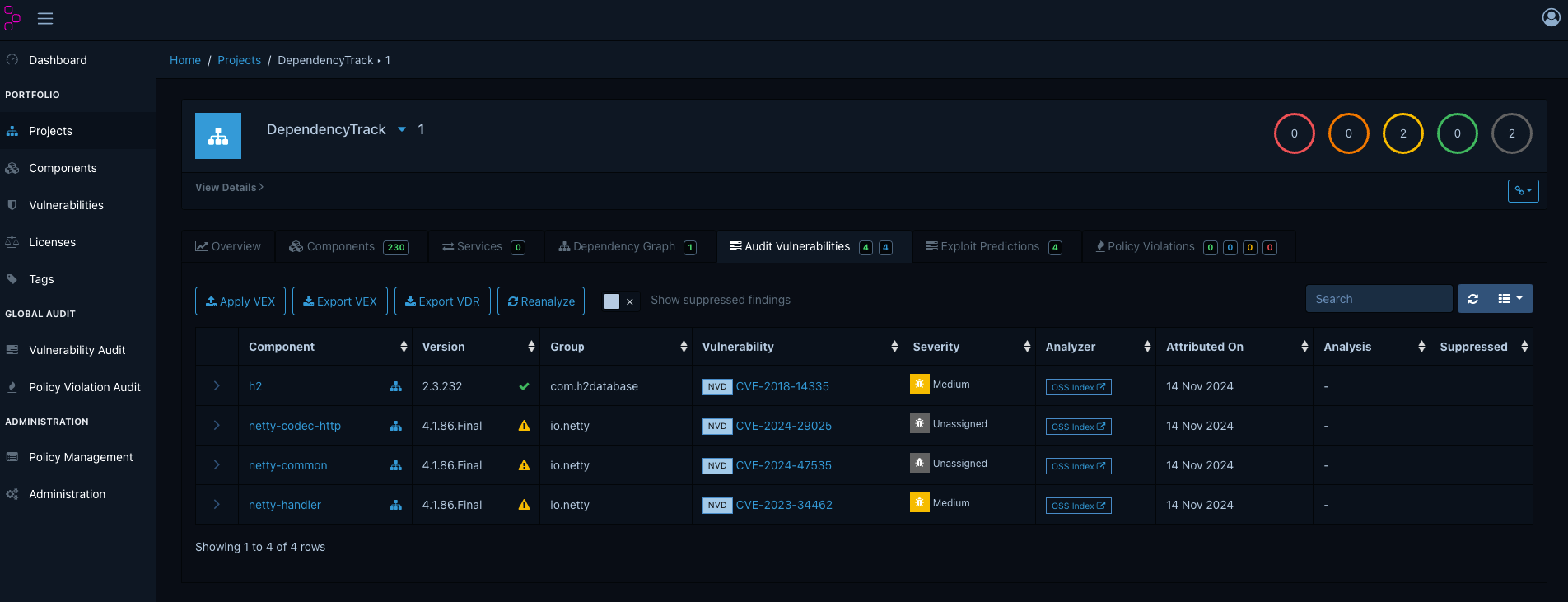Image resolution: width=1568 pixels, height=602 pixels.
Task: Sort by Severity column
Action: (969, 347)
